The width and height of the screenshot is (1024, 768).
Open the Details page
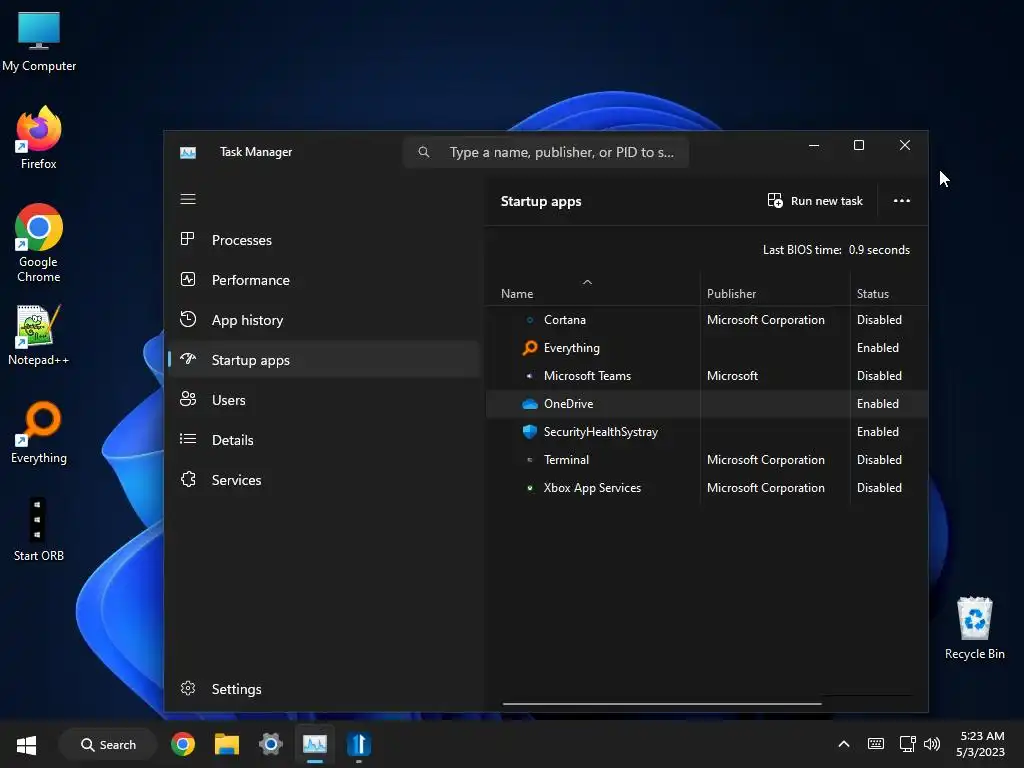[x=325, y=440]
